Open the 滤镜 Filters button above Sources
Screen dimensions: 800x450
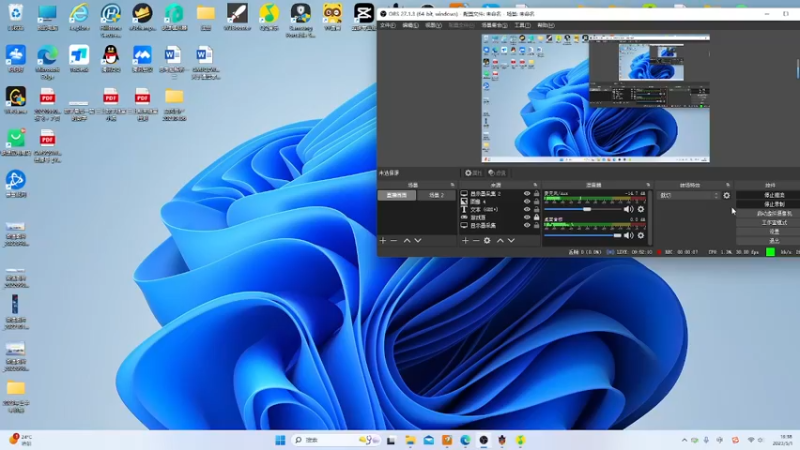click(496, 173)
